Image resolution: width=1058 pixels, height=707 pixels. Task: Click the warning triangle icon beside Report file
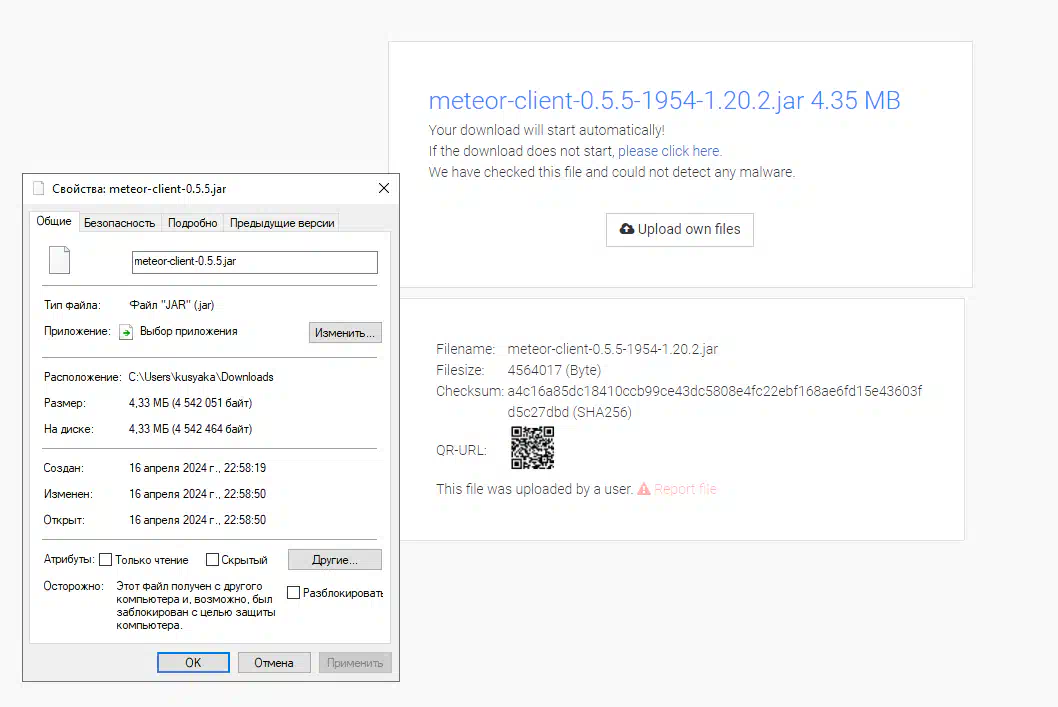pyautogui.click(x=644, y=489)
